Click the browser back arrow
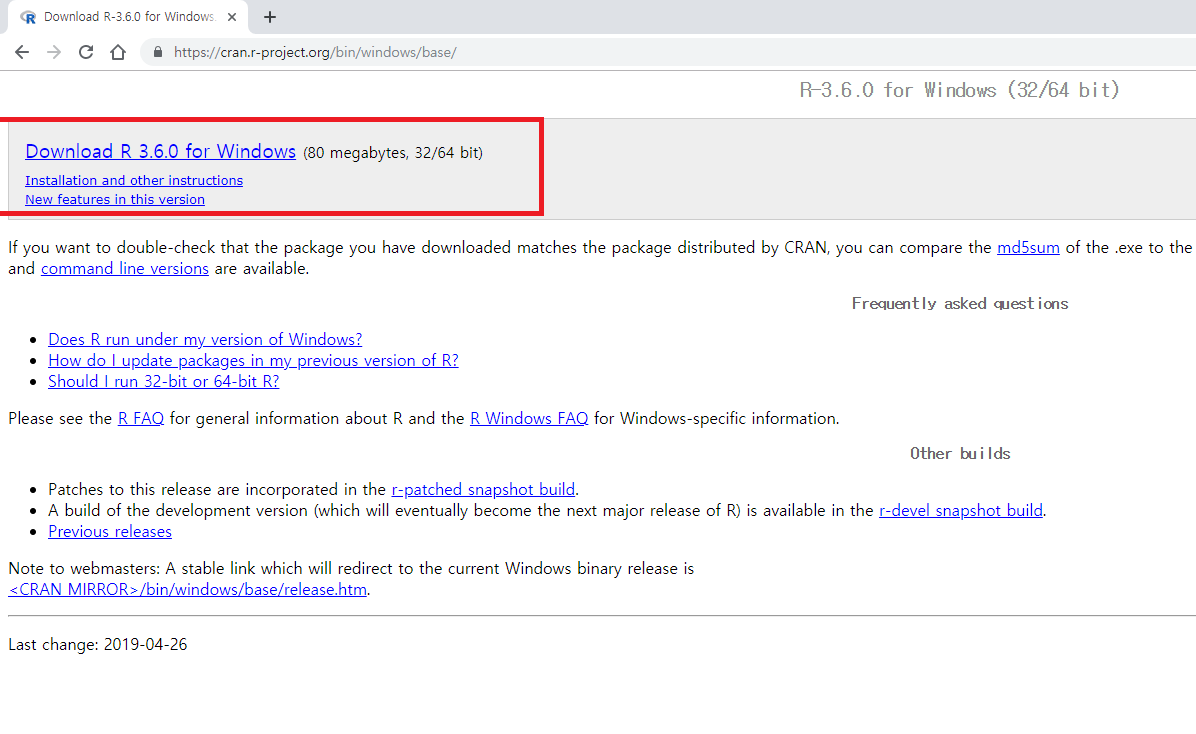 tap(22, 52)
